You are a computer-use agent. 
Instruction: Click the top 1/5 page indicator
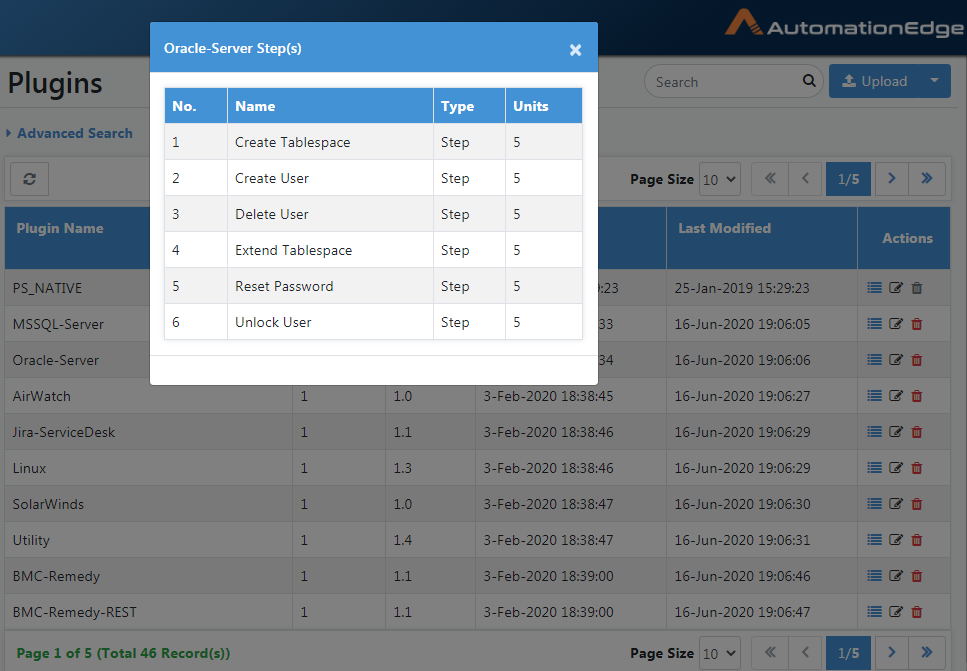(848, 179)
